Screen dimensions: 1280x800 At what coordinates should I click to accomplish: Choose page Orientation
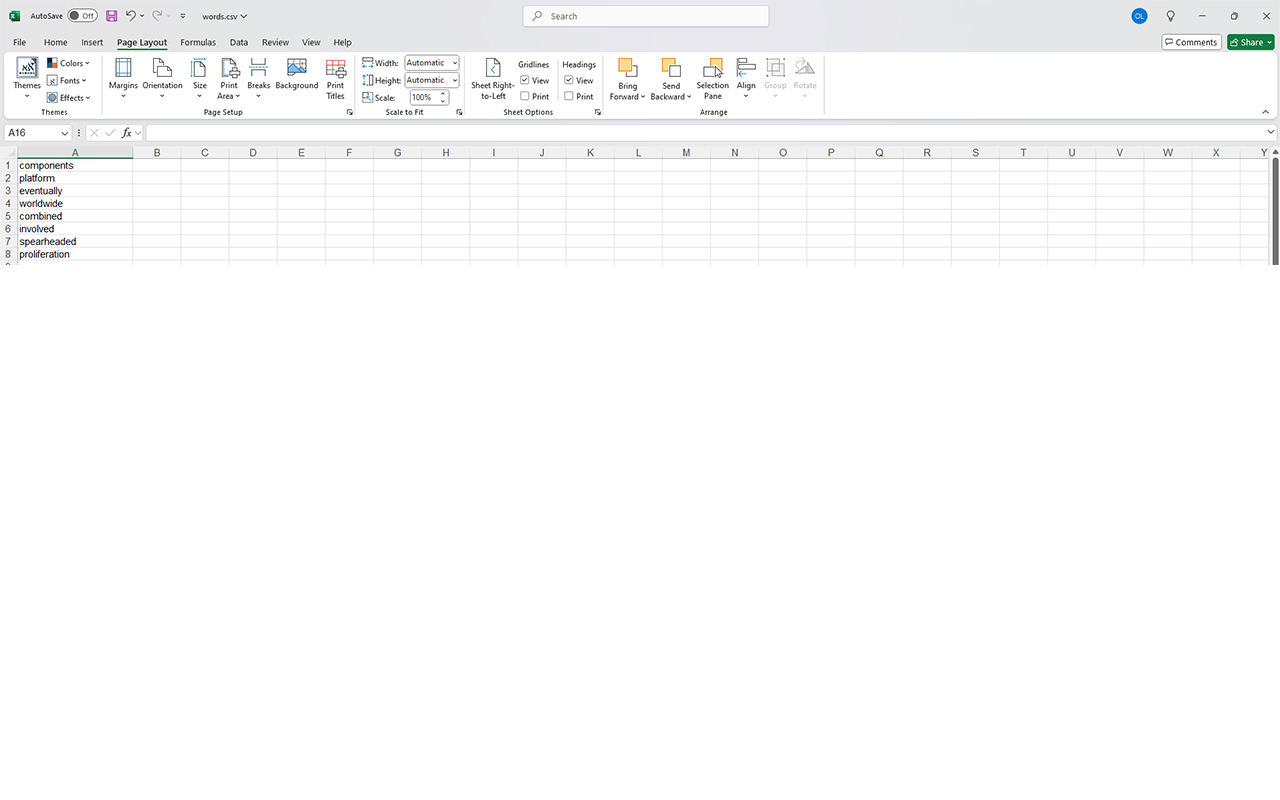click(x=162, y=78)
